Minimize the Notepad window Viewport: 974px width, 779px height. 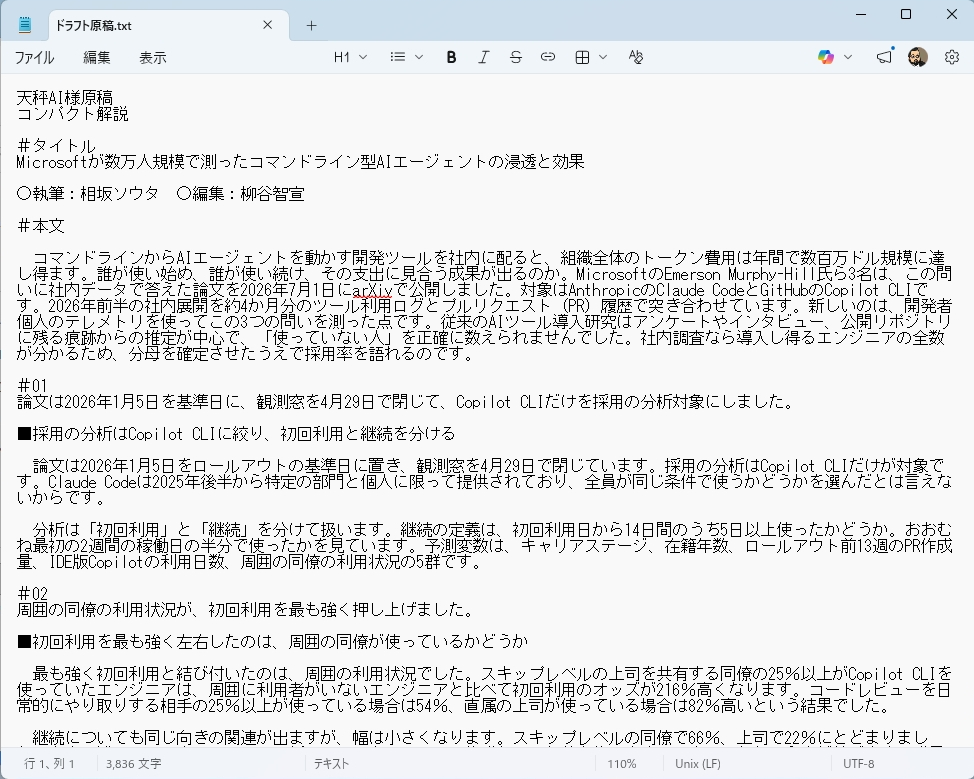[x=861, y=14]
